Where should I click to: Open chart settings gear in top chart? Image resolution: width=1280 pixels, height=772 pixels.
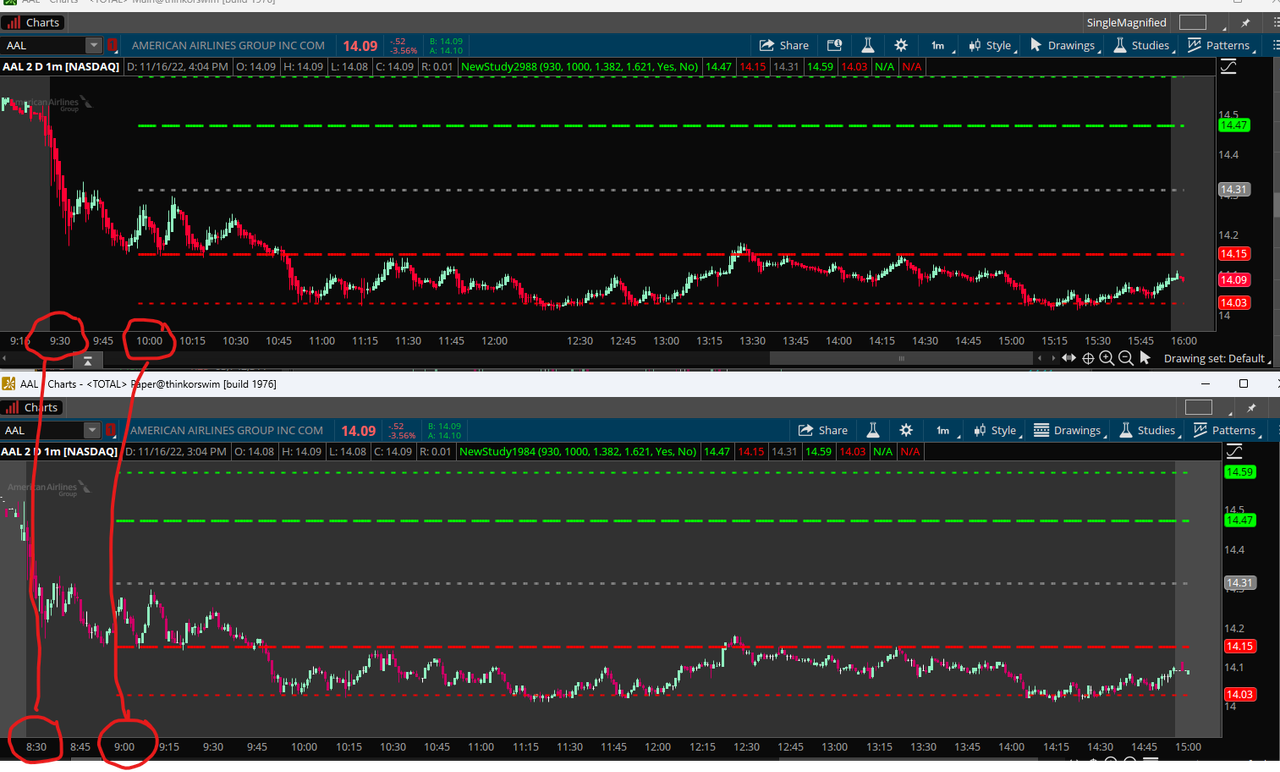(x=901, y=45)
